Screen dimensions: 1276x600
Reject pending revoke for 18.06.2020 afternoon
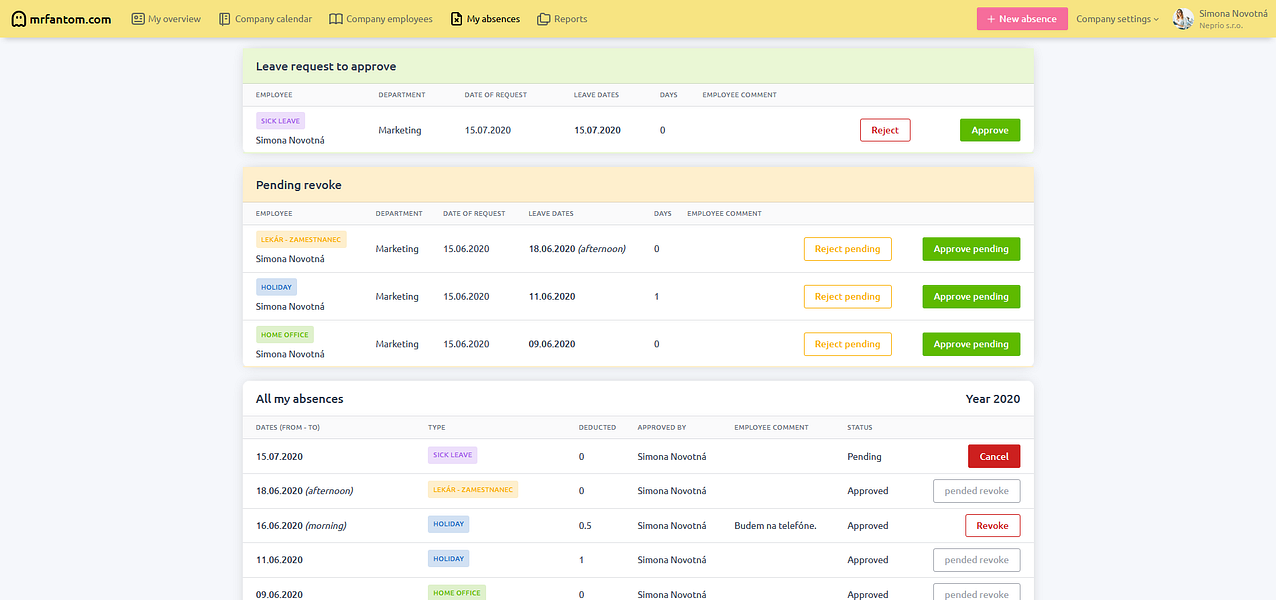(x=847, y=249)
